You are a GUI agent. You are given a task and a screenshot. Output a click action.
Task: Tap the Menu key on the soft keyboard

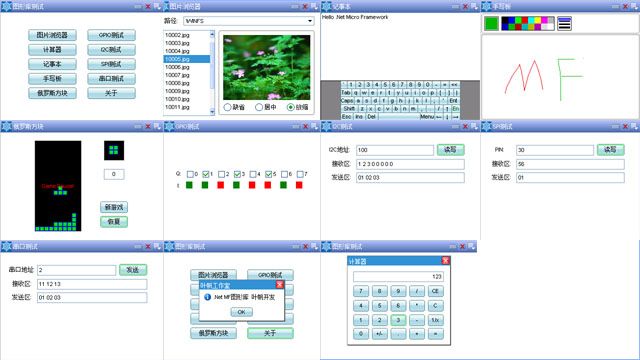(427, 117)
